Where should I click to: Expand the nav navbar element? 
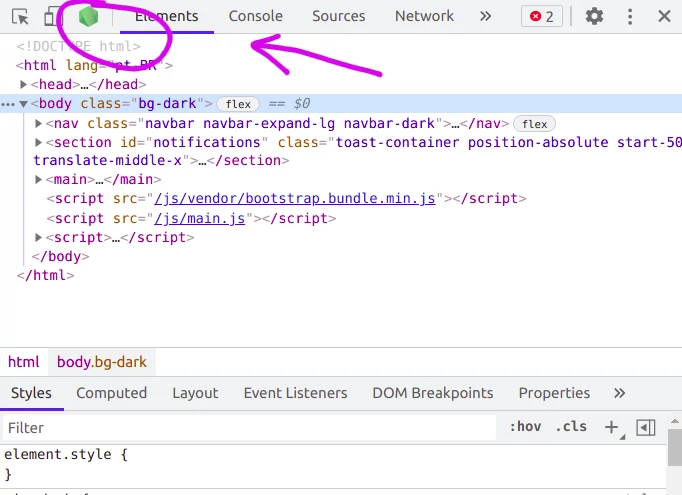pos(38,124)
